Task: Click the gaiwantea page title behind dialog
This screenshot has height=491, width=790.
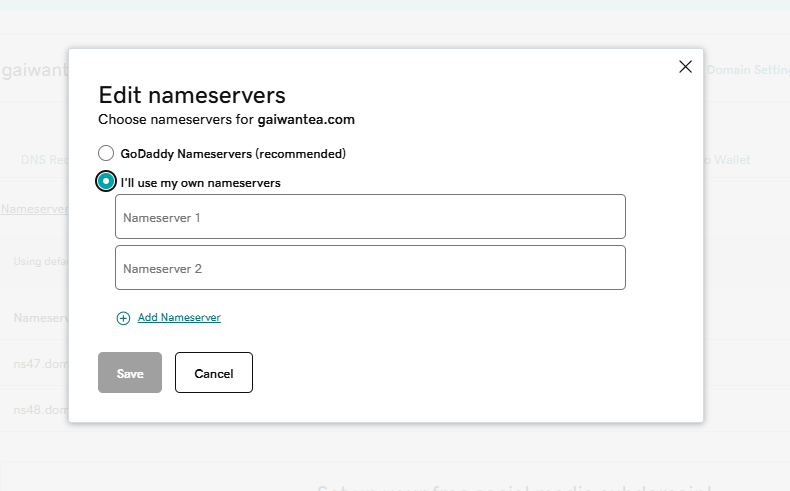Action: (x=34, y=73)
